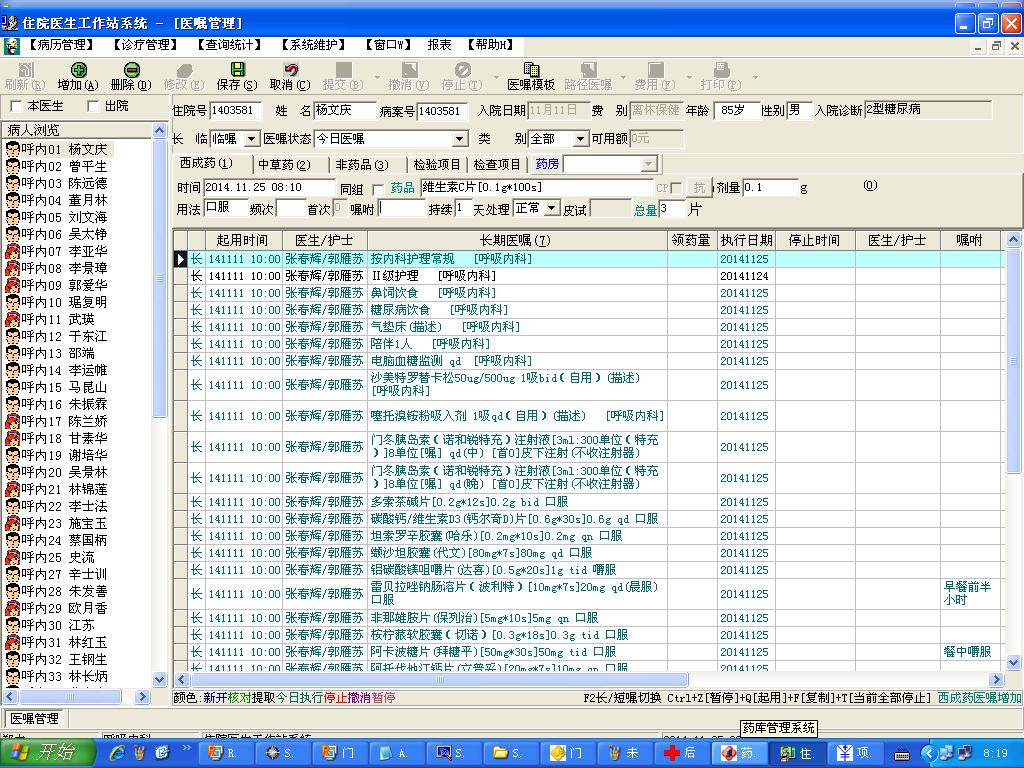Click the 删除 delete order icon
The height and width of the screenshot is (768, 1024).
pos(131,70)
